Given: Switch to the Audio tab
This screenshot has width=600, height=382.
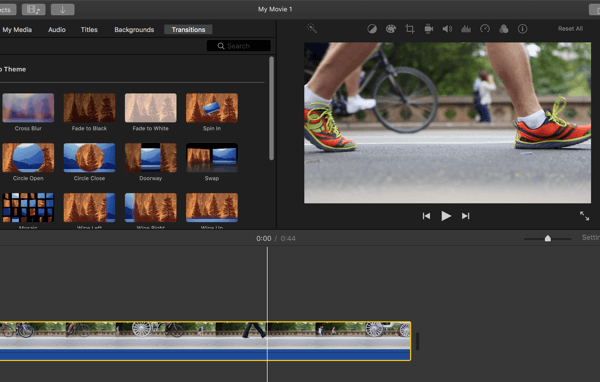Looking at the screenshot, I should pyautogui.click(x=57, y=29).
